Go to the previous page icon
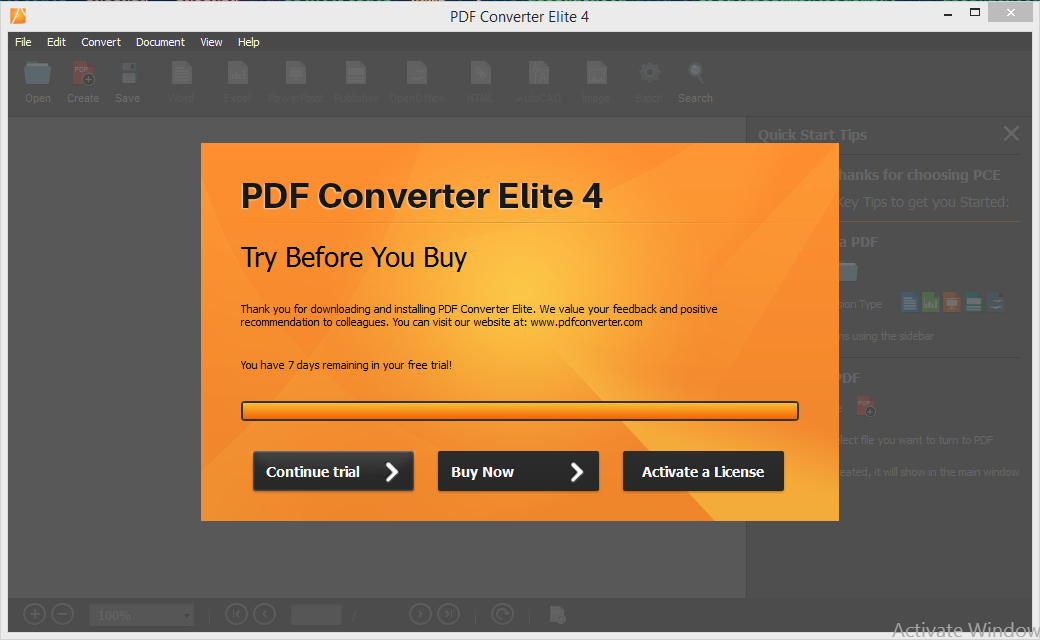The height and width of the screenshot is (640, 1040). (265, 614)
